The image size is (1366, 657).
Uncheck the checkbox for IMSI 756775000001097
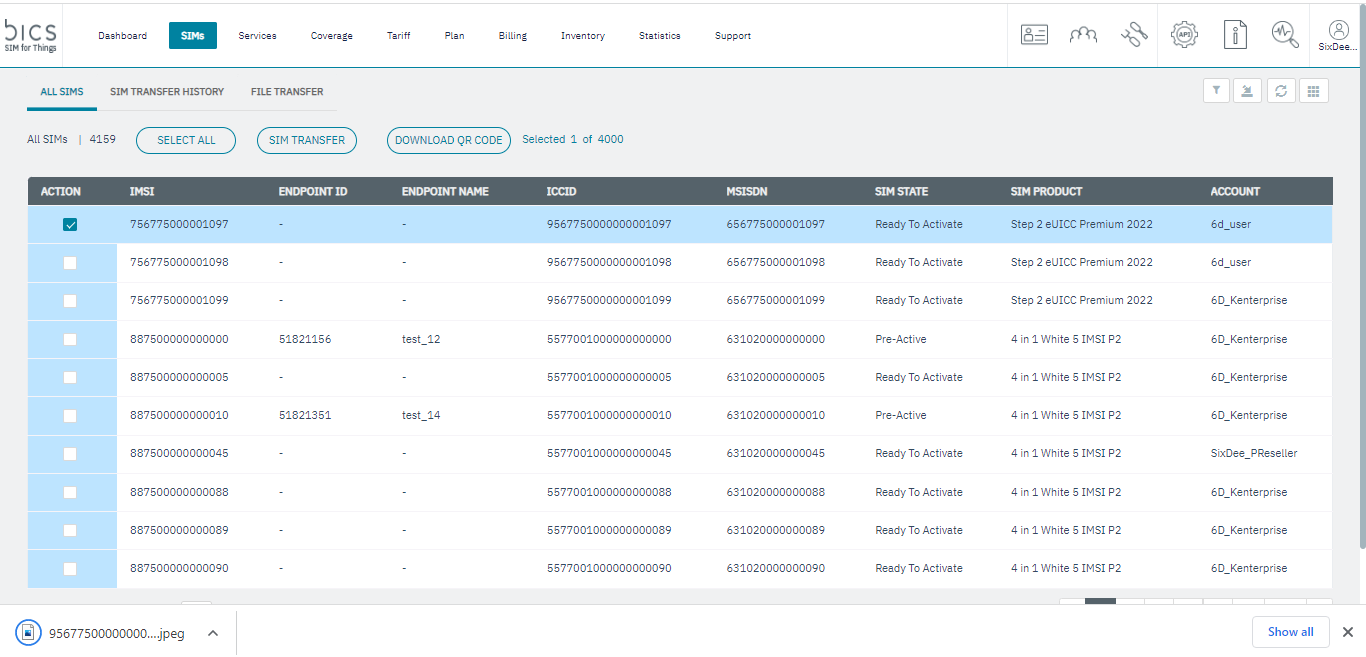pyautogui.click(x=70, y=225)
